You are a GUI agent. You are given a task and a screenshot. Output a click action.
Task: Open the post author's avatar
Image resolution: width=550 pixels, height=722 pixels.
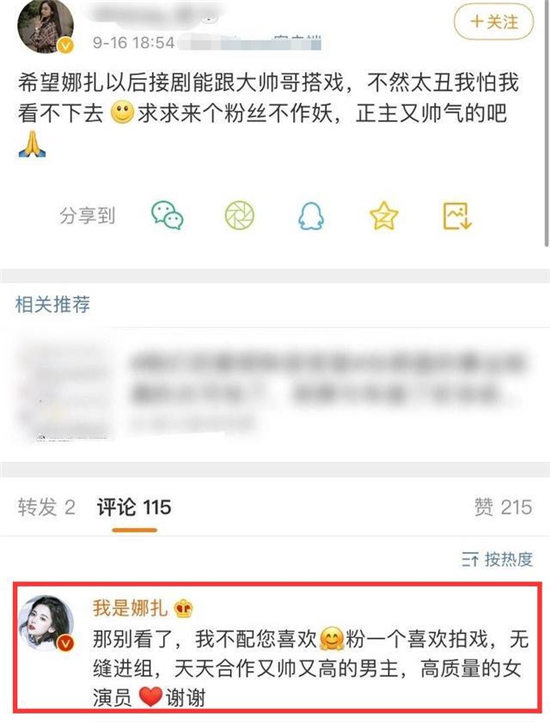point(45,27)
